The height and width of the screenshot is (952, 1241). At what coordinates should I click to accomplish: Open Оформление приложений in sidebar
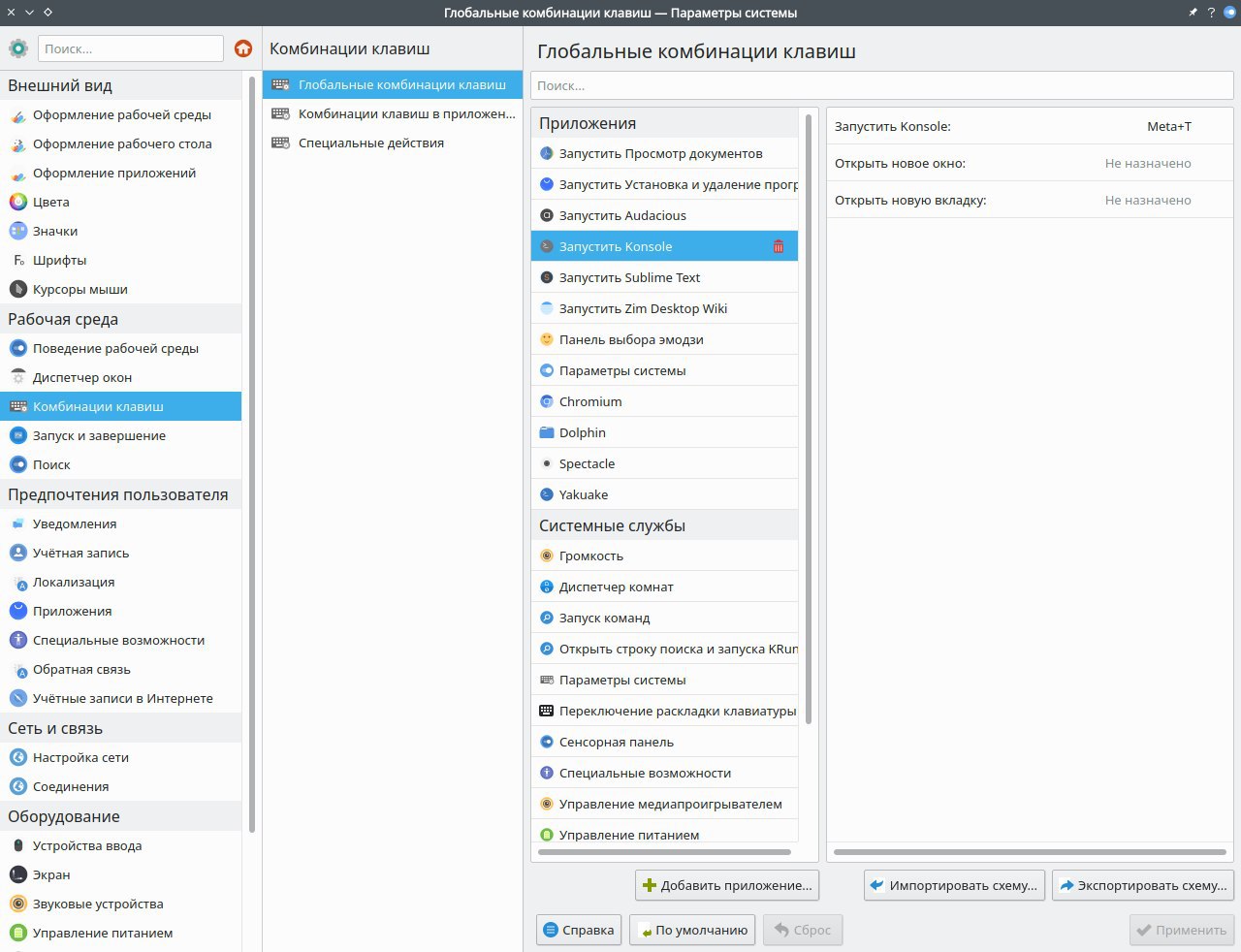point(121,173)
